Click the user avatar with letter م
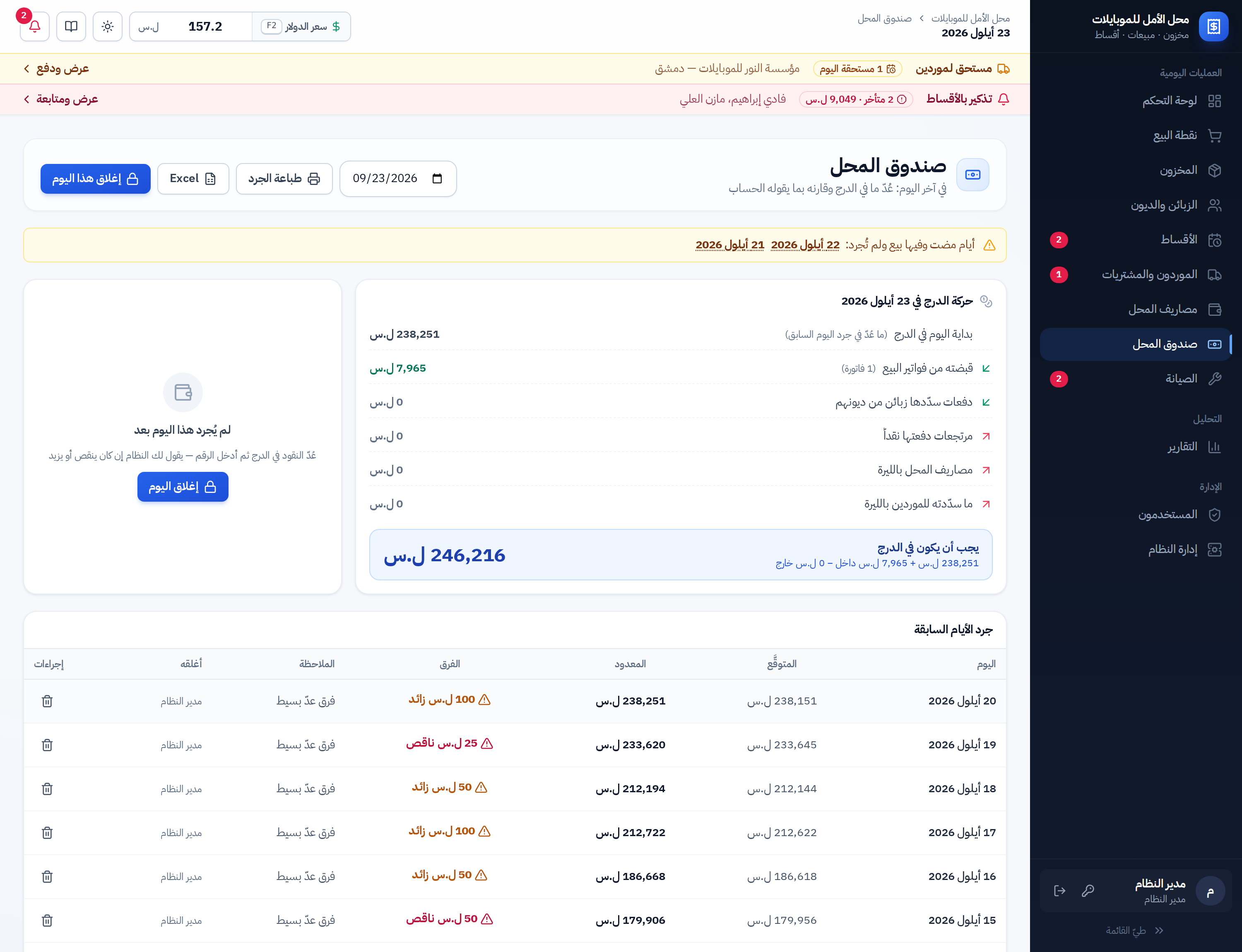This screenshot has height=952, width=1242. (x=1210, y=891)
